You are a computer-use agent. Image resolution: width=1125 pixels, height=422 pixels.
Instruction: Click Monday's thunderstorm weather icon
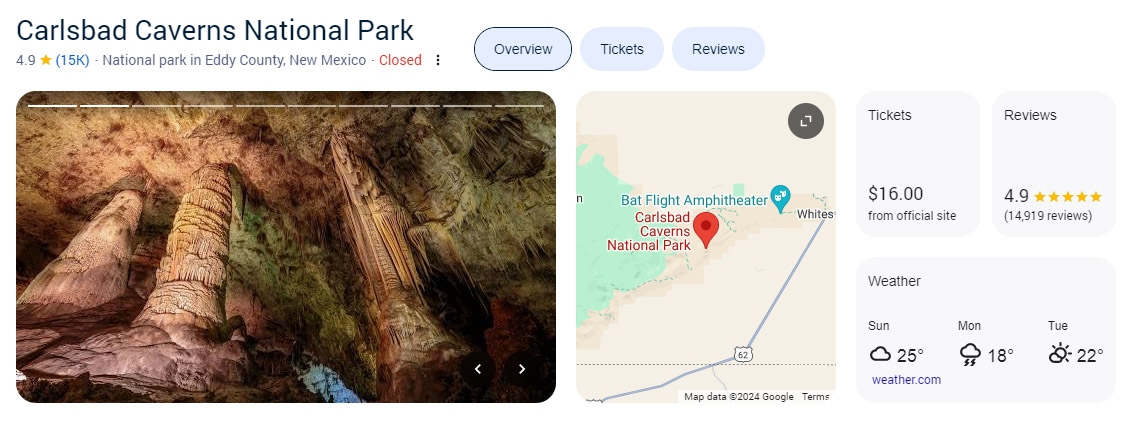coord(970,355)
